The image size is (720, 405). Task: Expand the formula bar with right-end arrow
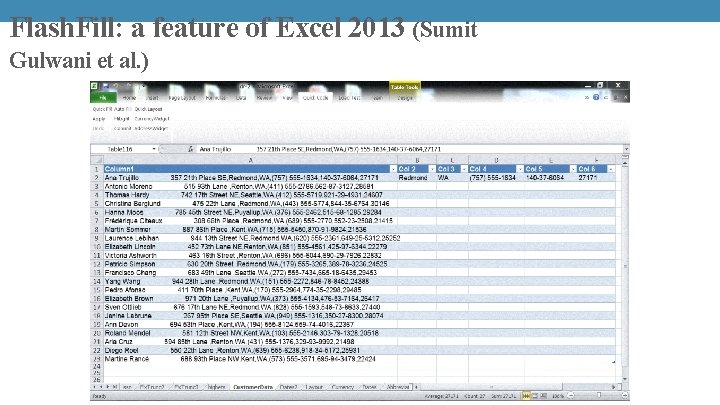click(626, 149)
